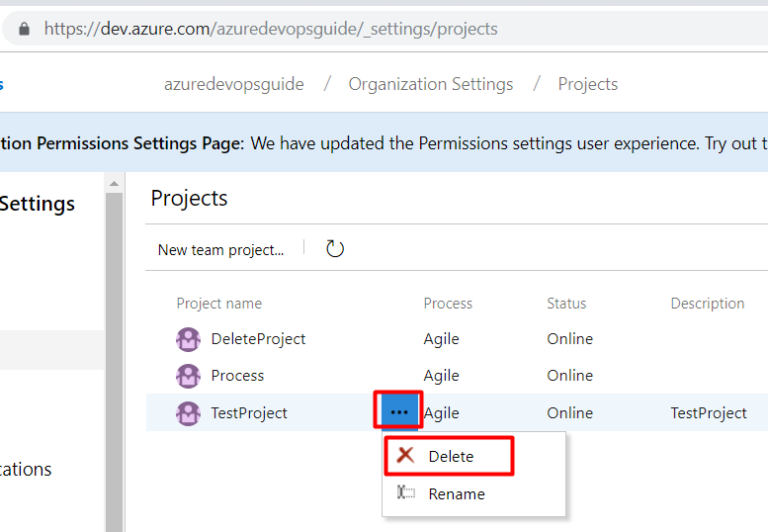Choose Rename from the context menu
The width and height of the screenshot is (768, 532).
[456, 494]
